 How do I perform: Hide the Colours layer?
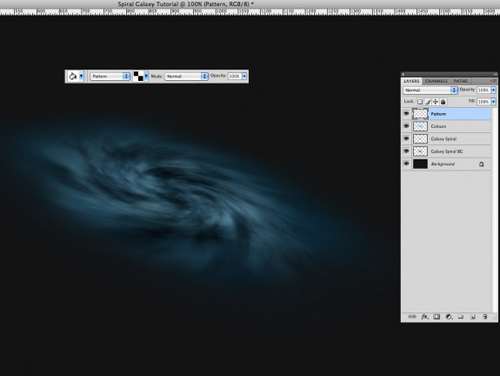[x=406, y=126]
